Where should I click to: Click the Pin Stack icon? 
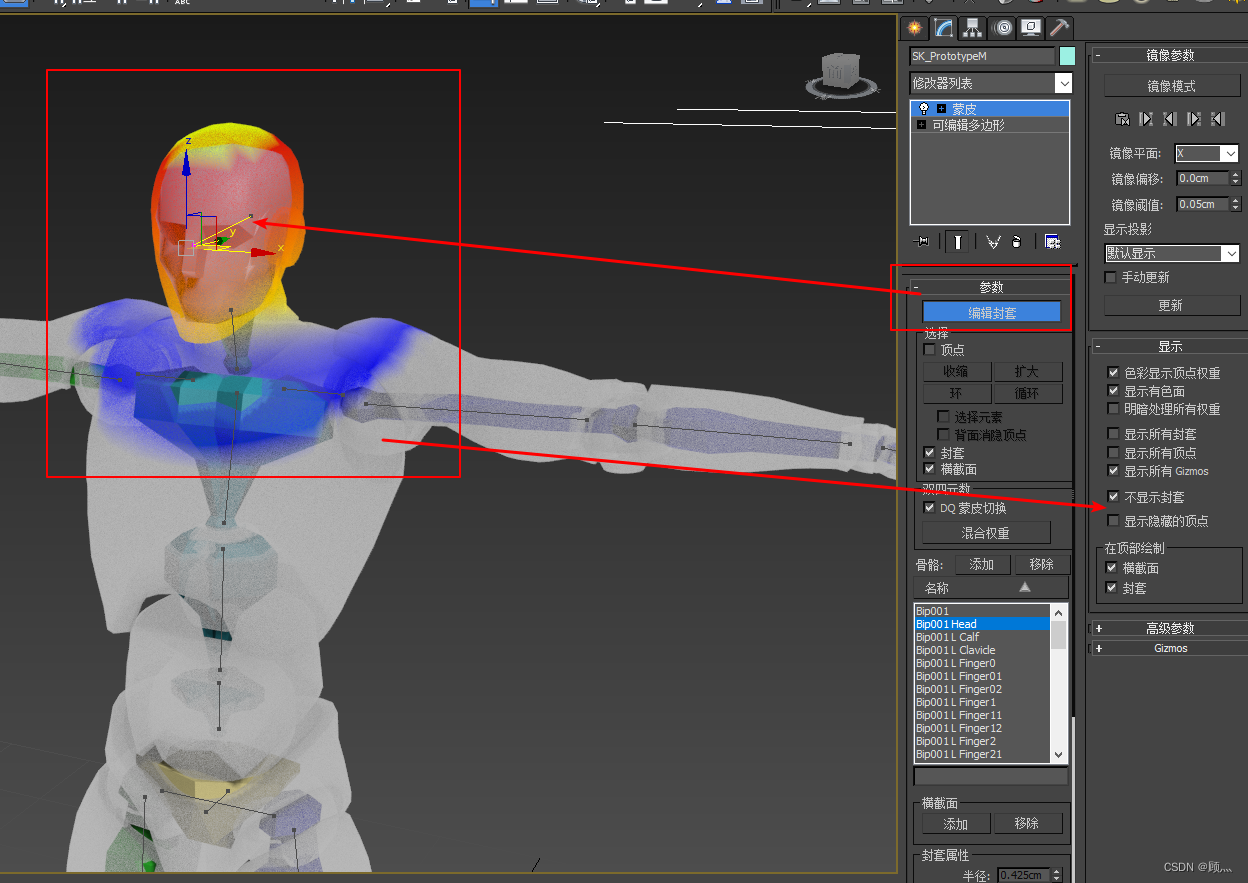tap(922, 241)
